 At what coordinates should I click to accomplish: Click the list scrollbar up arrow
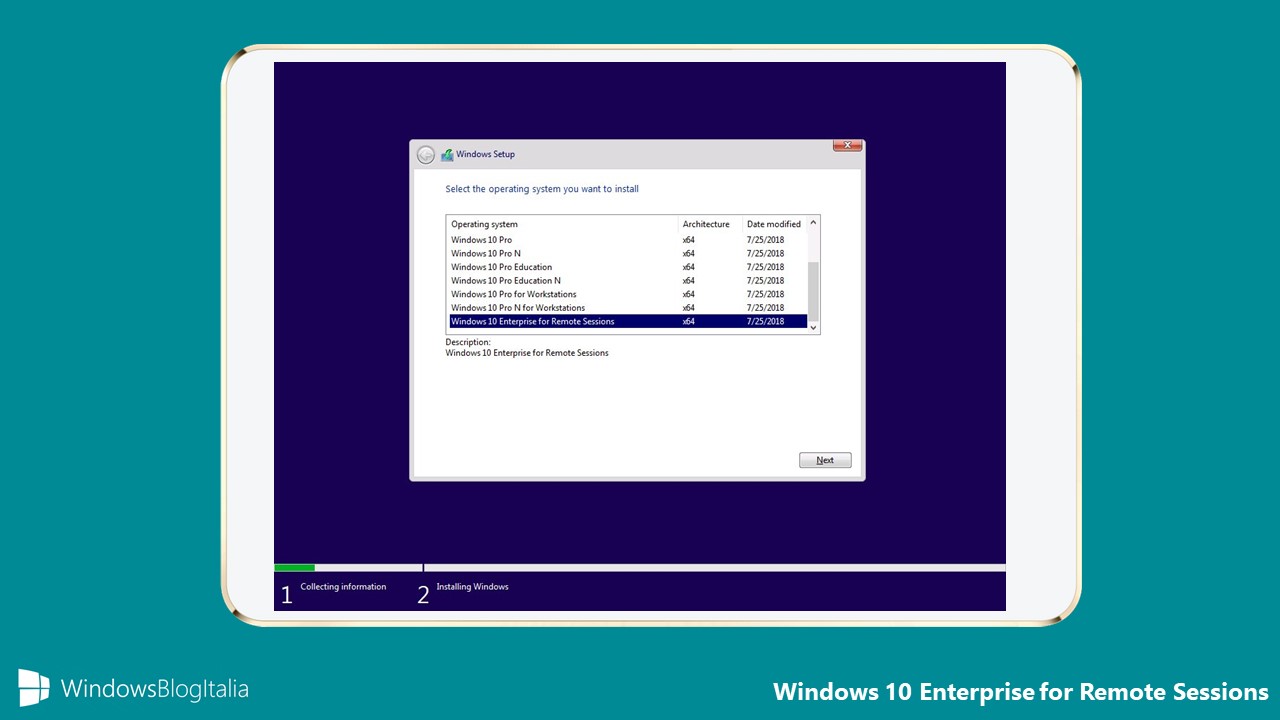point(813,223)
